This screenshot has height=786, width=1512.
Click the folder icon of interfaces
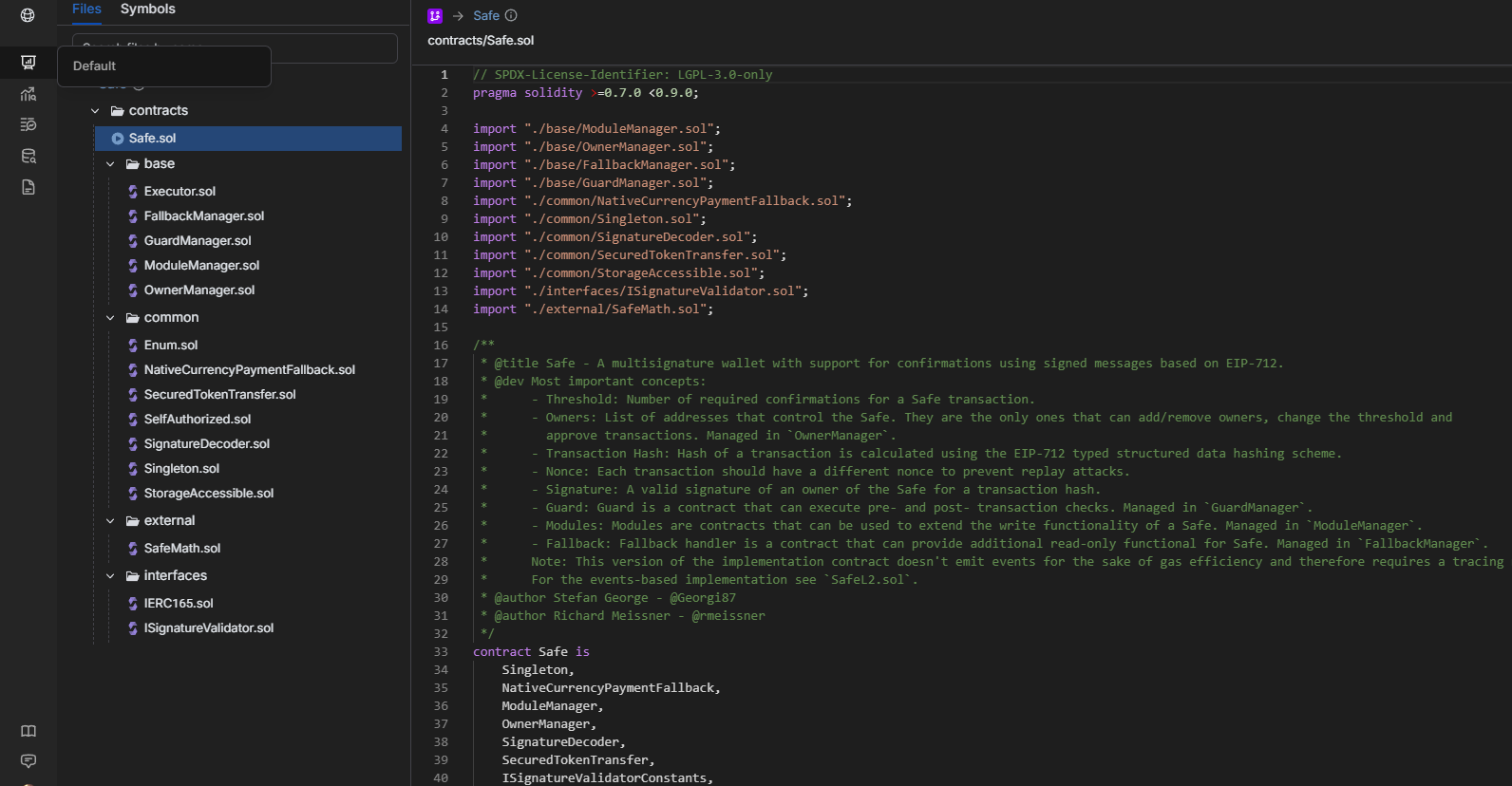(133, 576)
